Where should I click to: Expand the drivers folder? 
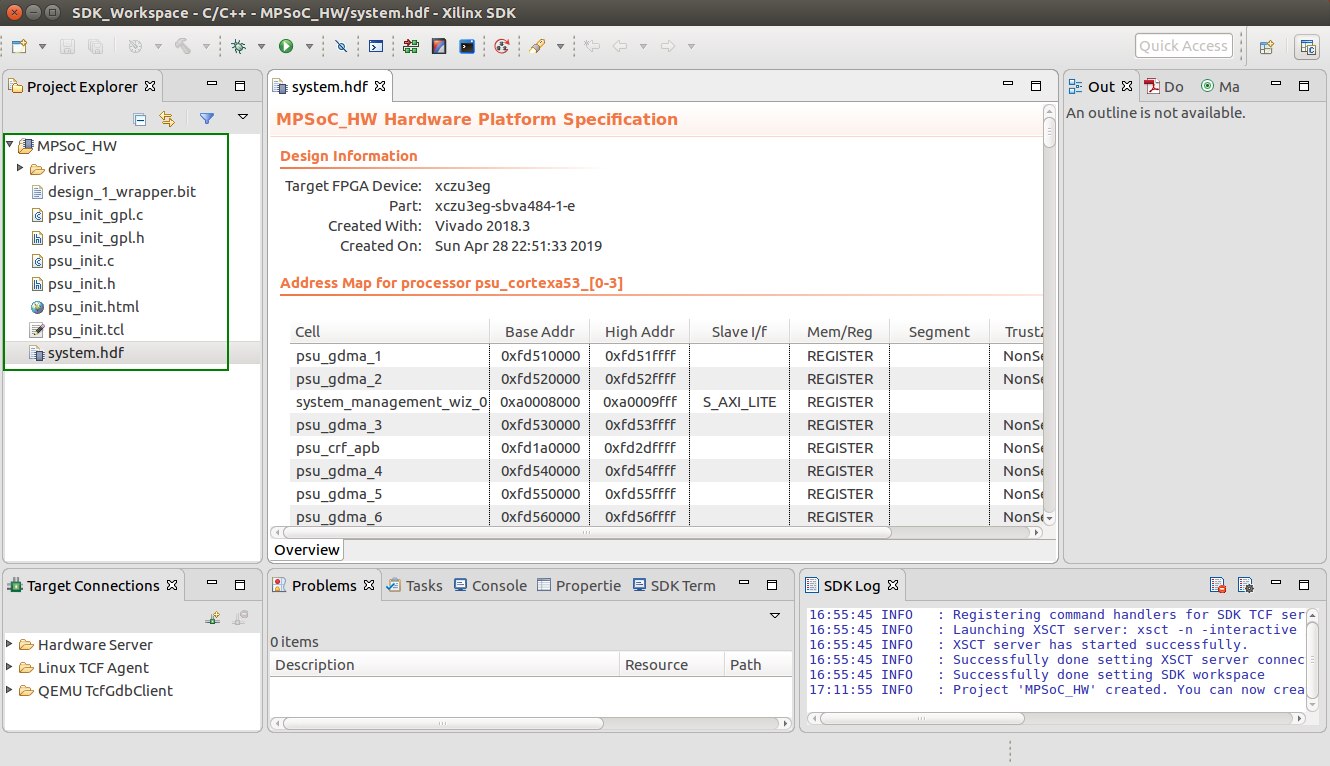[x=21, y=169]
